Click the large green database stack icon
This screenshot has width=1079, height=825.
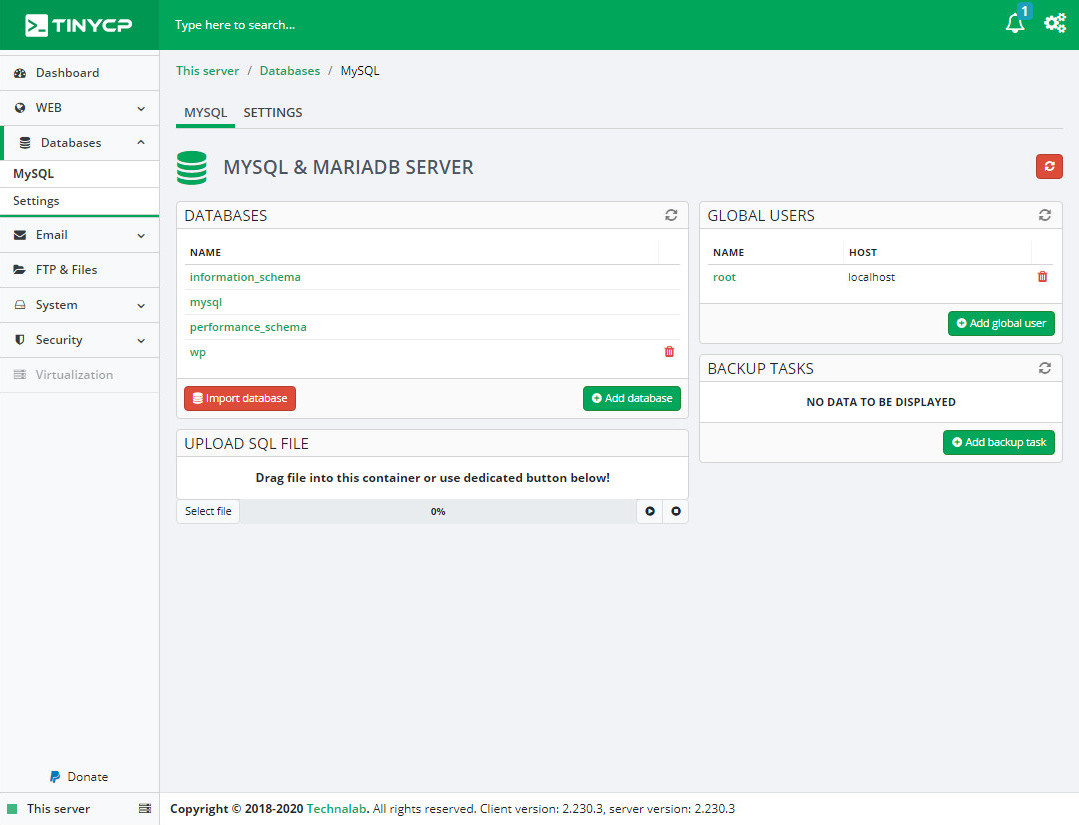(x=191, y=167)
